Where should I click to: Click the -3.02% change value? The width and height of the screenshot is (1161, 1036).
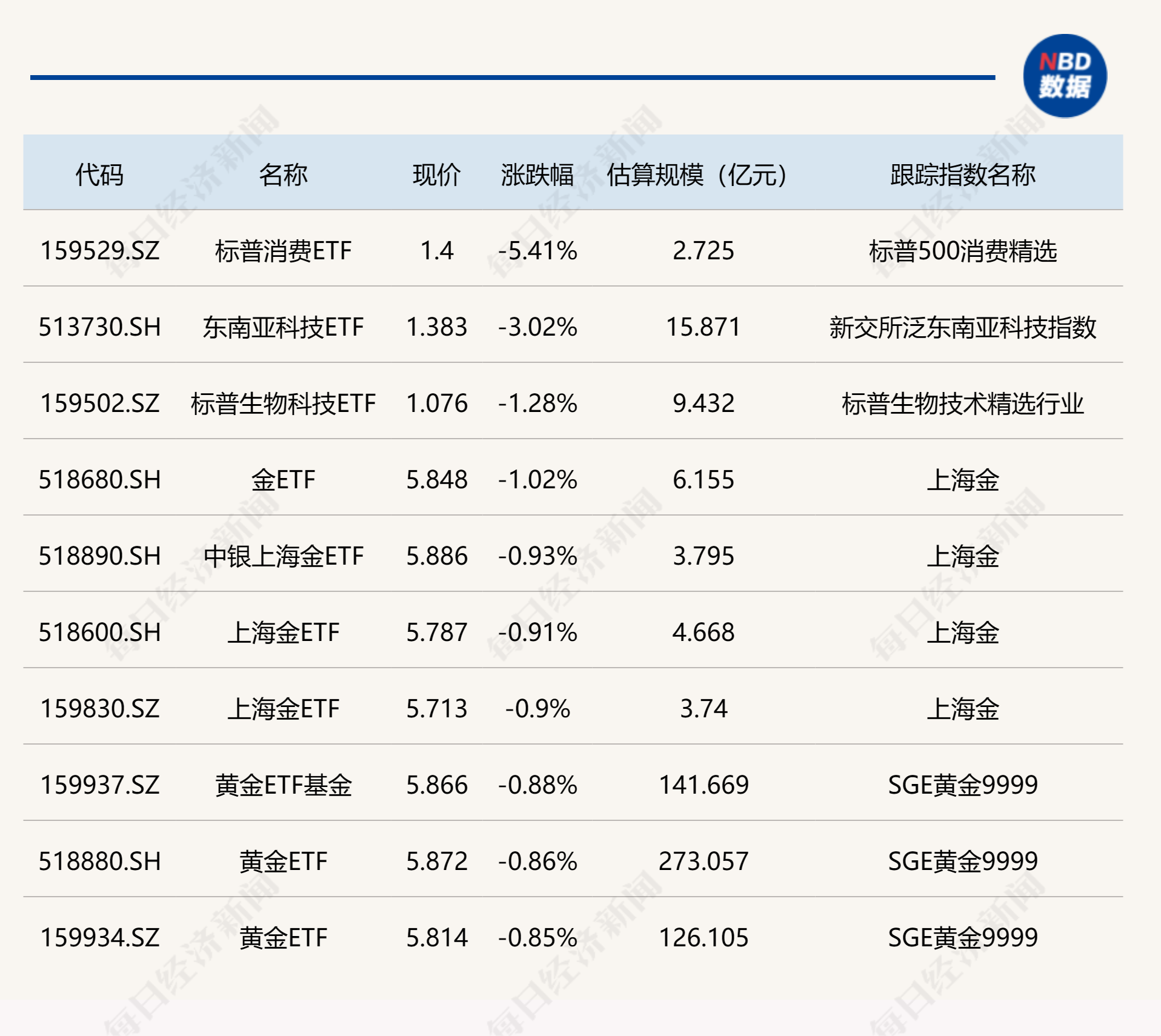point(537,327)
